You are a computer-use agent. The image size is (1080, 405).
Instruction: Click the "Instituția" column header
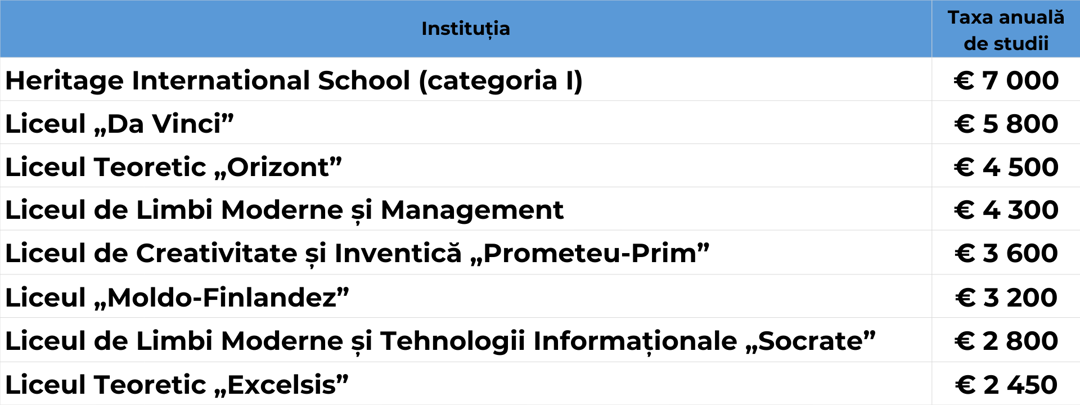pyautogui.click(x=465, y=29)
